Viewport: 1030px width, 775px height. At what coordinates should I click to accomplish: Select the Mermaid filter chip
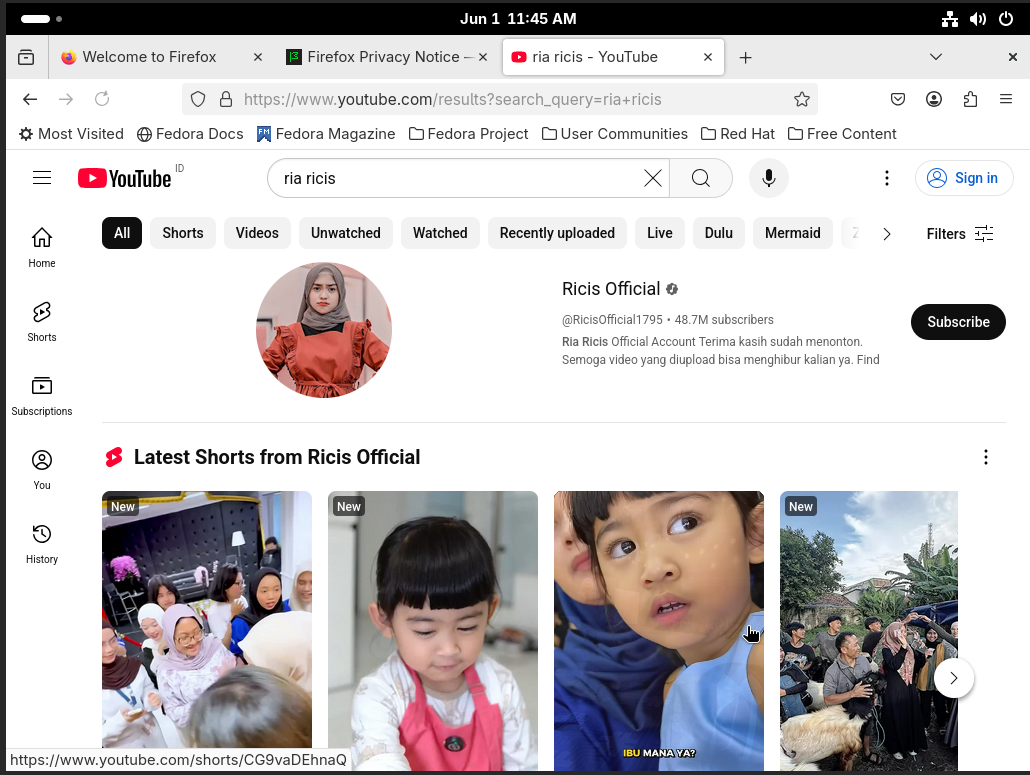pyautogui.click(x=792, y=233)
